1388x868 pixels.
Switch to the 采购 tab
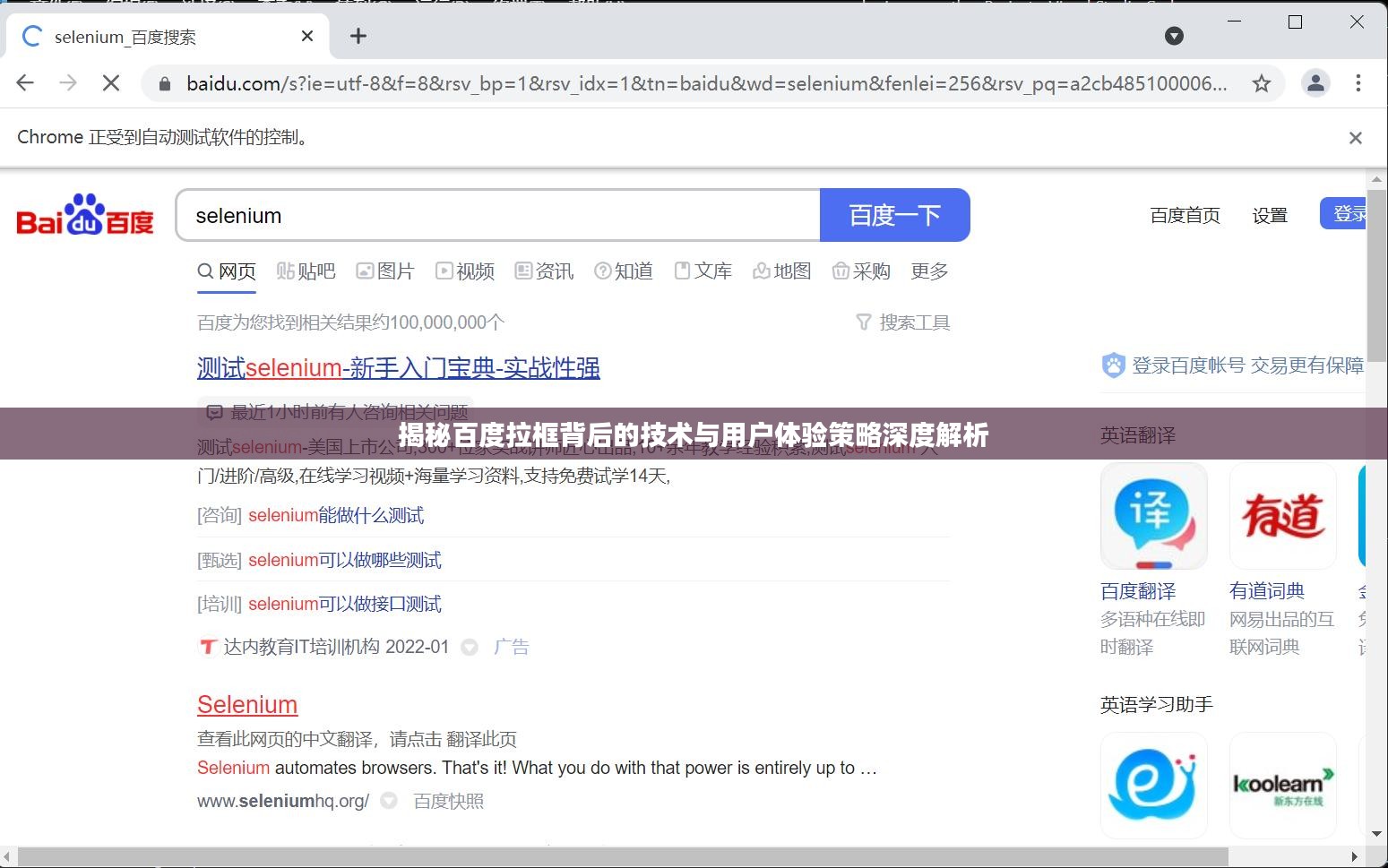[861, 271]
